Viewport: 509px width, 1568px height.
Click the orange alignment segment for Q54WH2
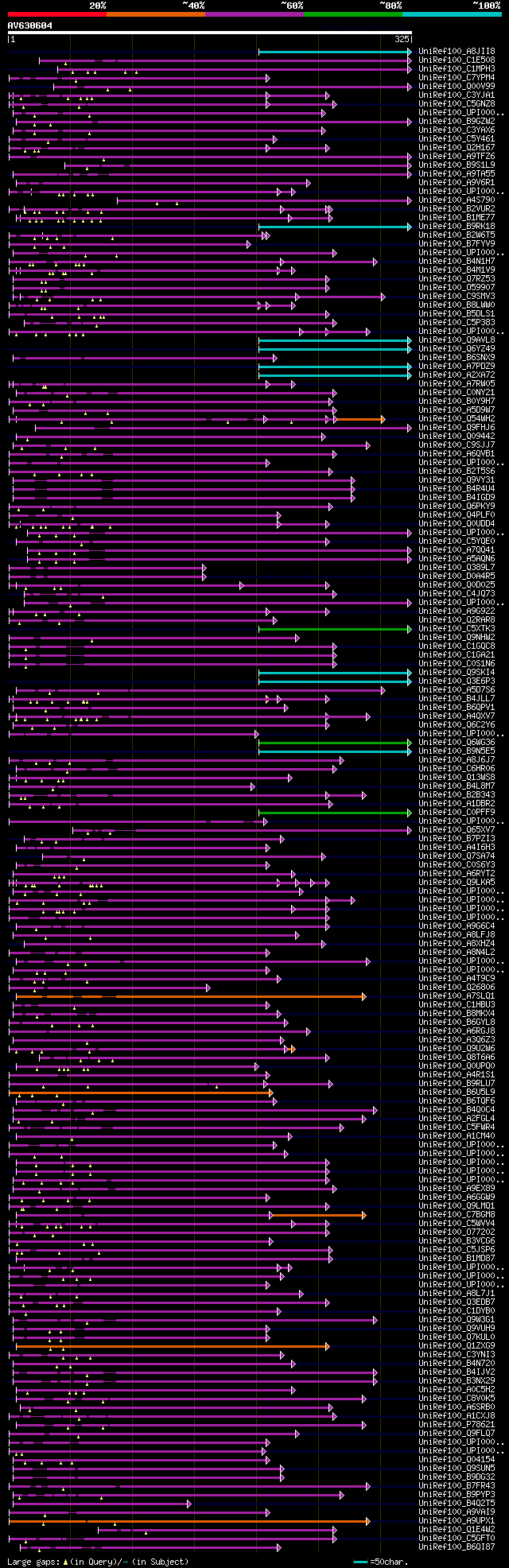coord(361,419)
